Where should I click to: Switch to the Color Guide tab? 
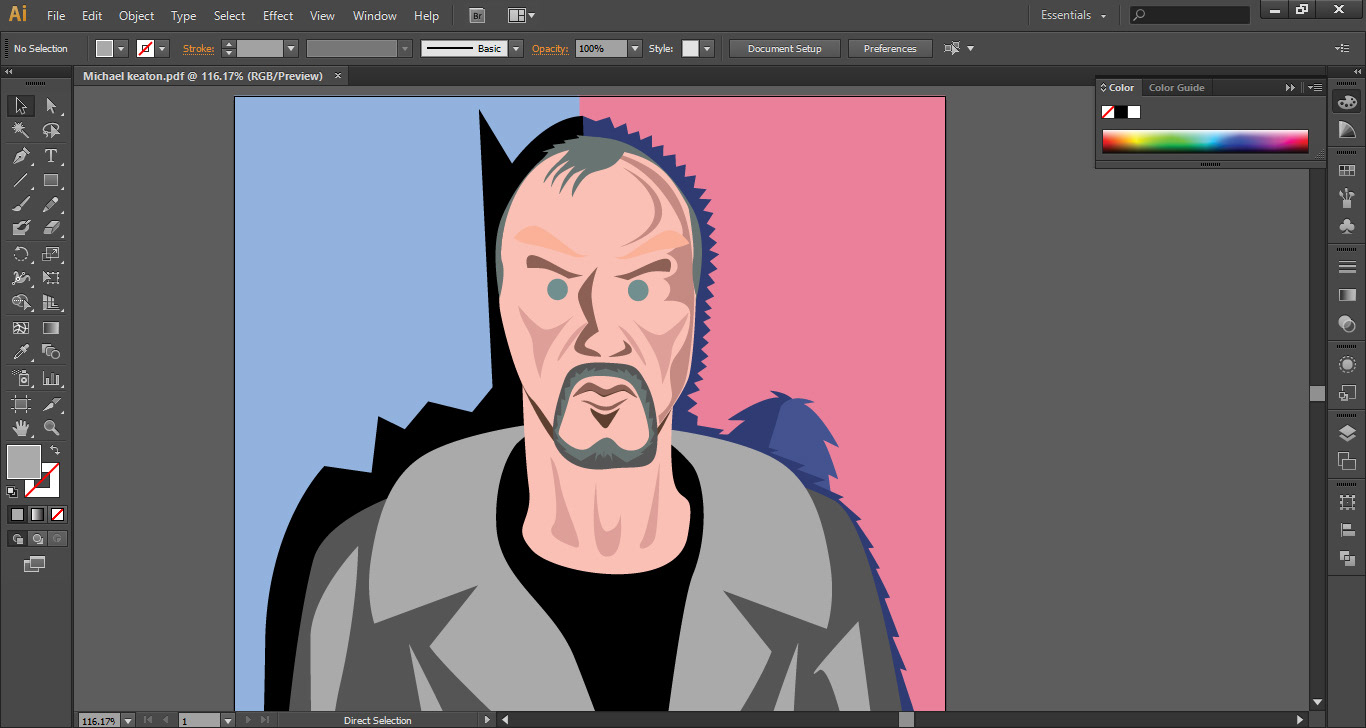point(1176,88)
